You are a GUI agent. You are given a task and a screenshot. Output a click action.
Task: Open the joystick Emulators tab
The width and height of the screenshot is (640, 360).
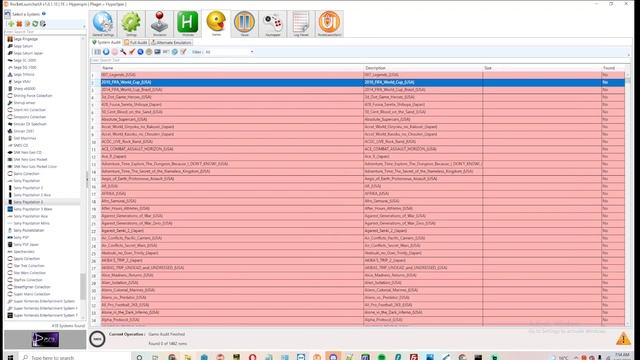(x=159, y=24)
